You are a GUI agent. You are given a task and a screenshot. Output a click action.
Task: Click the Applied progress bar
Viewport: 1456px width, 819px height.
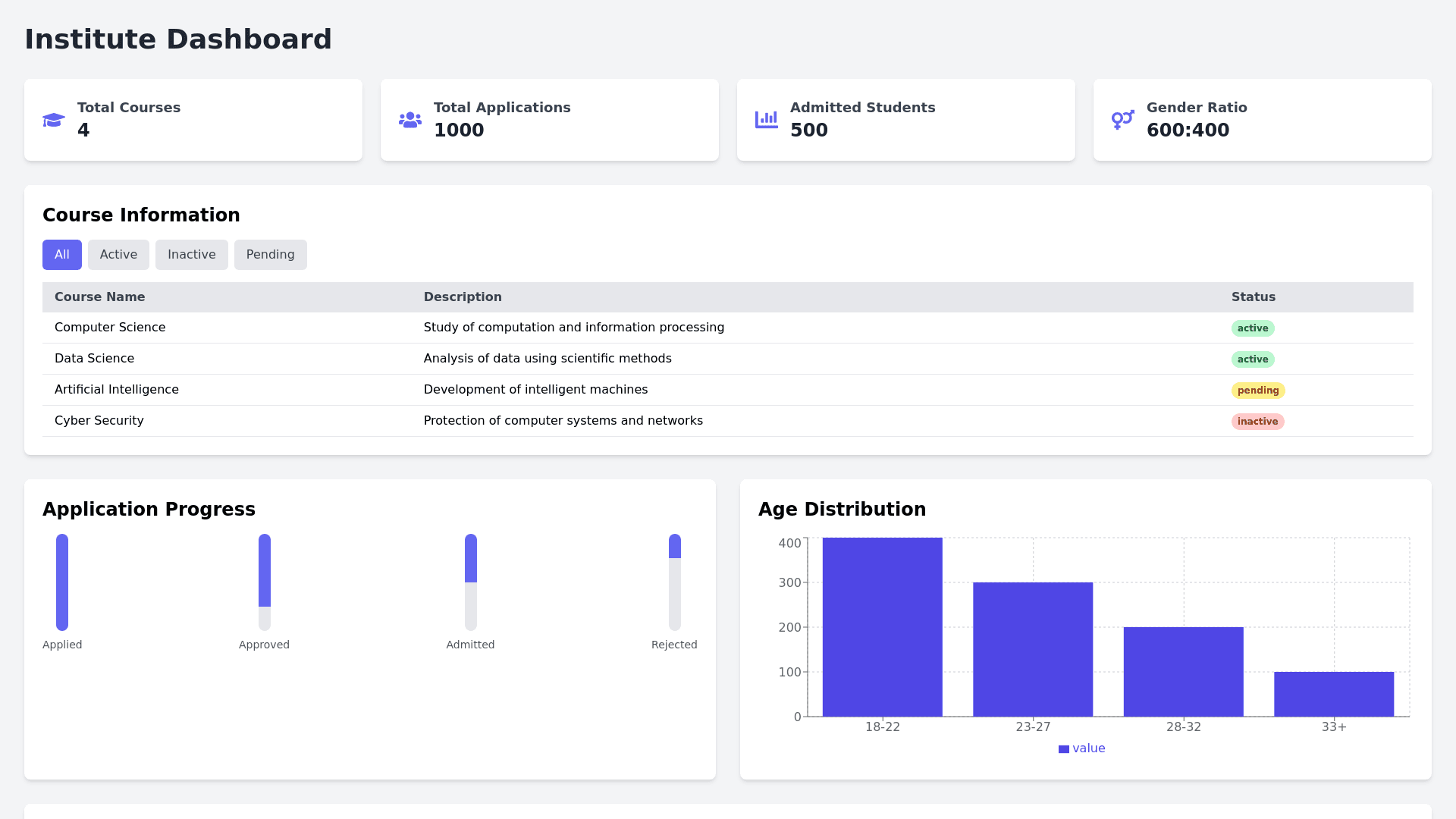tap(62, 582)
